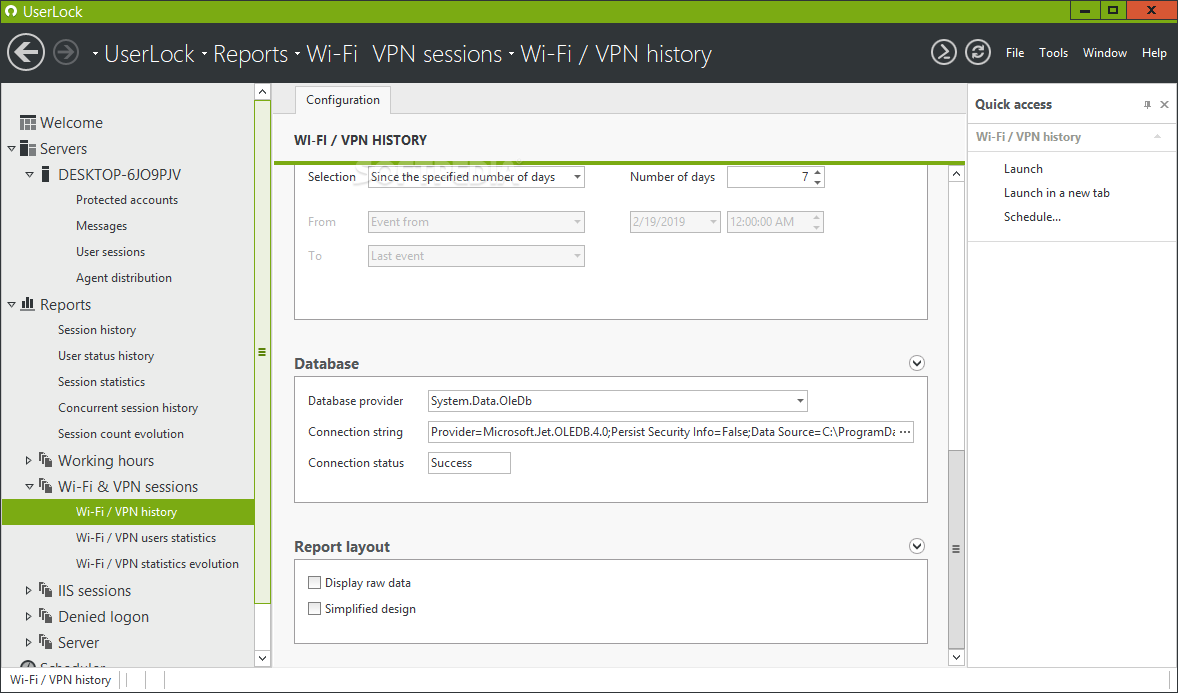
Task: Click Launch in a new tab
Action: [x=1056, y=192]
